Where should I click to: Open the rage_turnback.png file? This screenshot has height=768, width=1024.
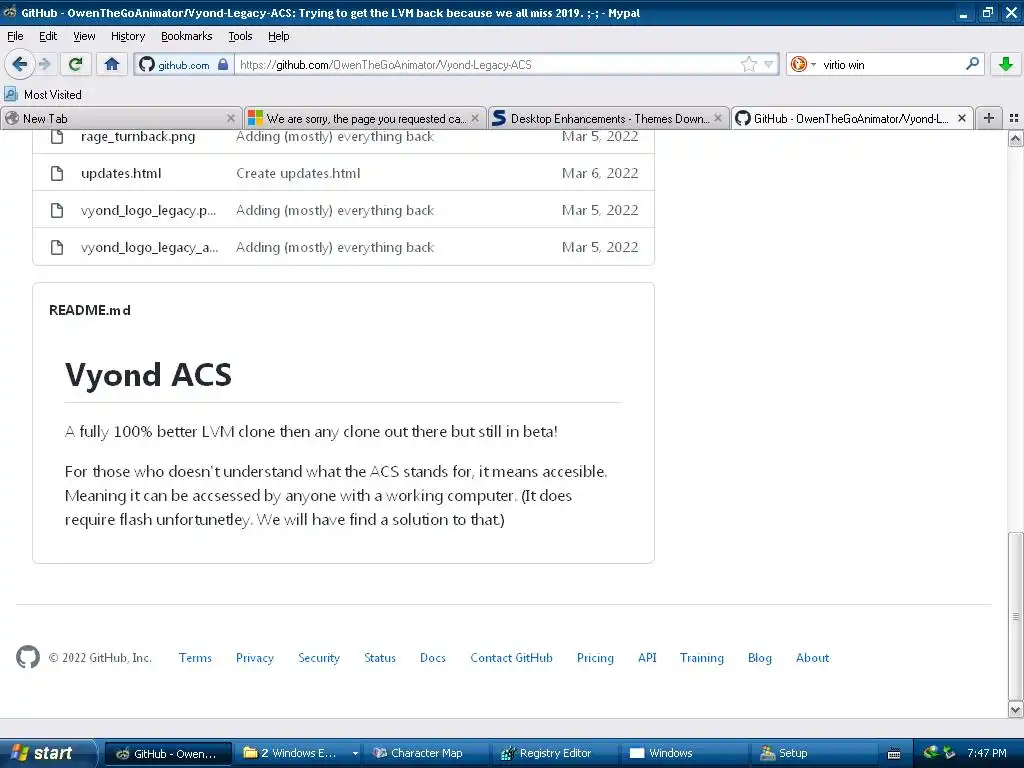coord(138,136)
